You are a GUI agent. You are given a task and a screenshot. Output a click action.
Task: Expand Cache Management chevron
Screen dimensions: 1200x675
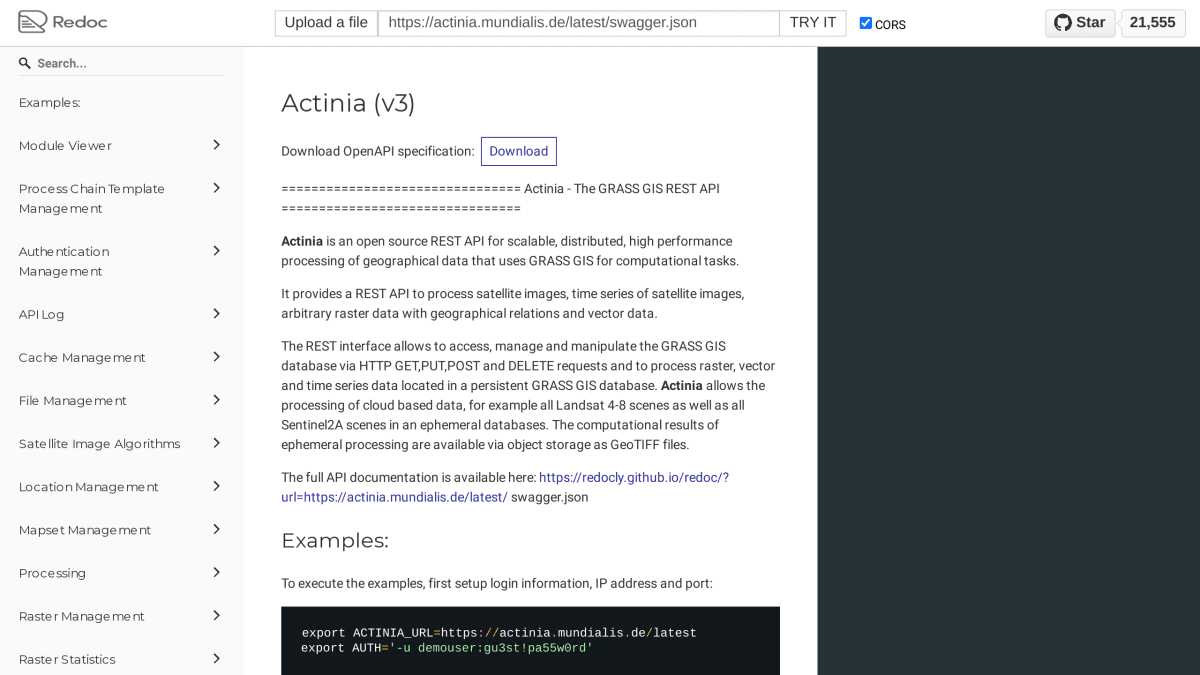(216, 357)
